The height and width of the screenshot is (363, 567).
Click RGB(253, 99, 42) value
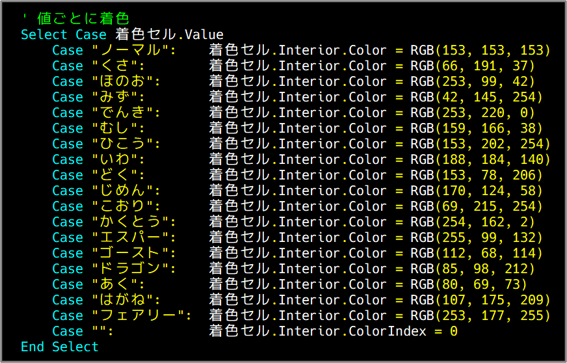tap(473, 81)
